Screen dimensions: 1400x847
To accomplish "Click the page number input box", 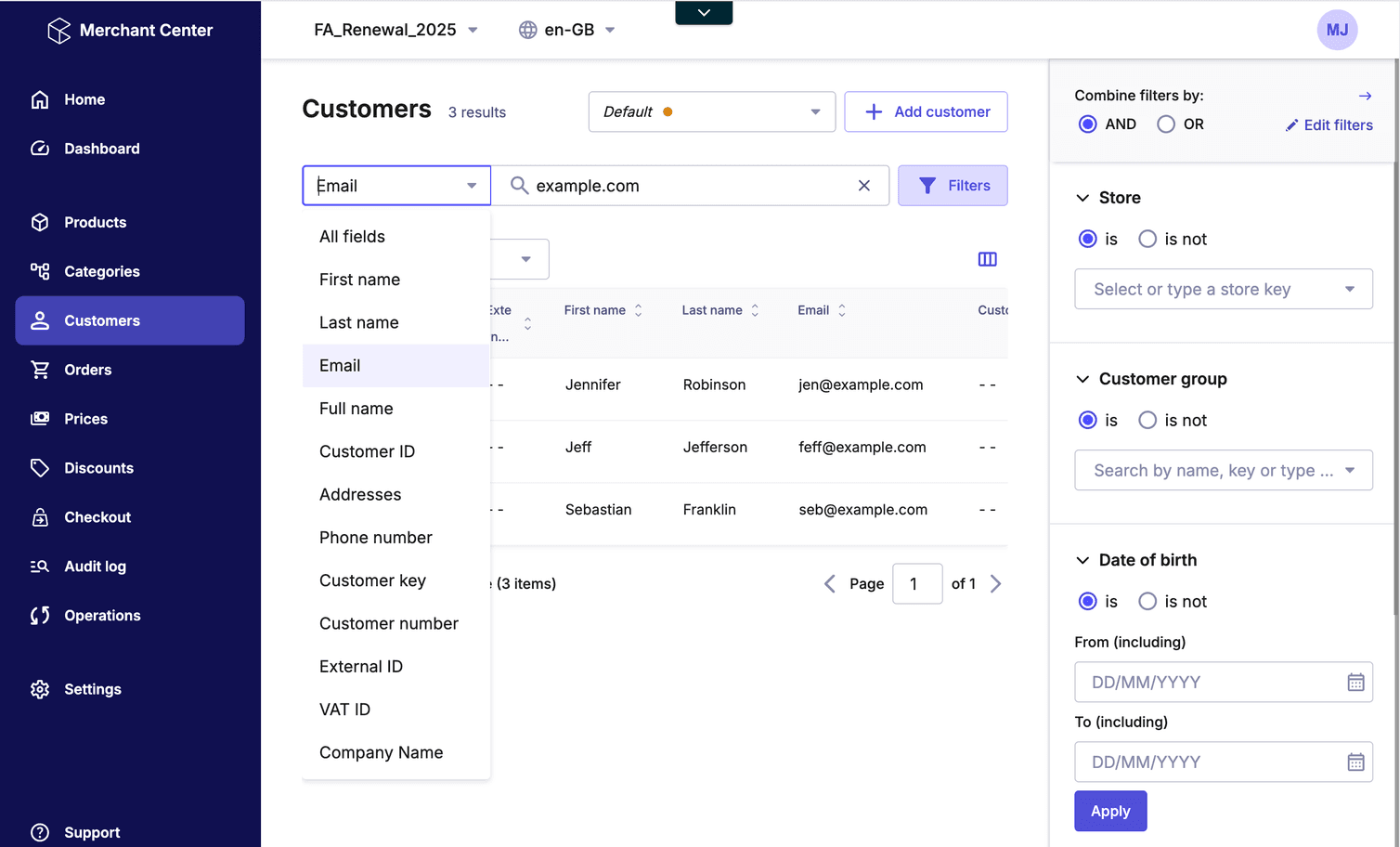I will coord(917,583).
